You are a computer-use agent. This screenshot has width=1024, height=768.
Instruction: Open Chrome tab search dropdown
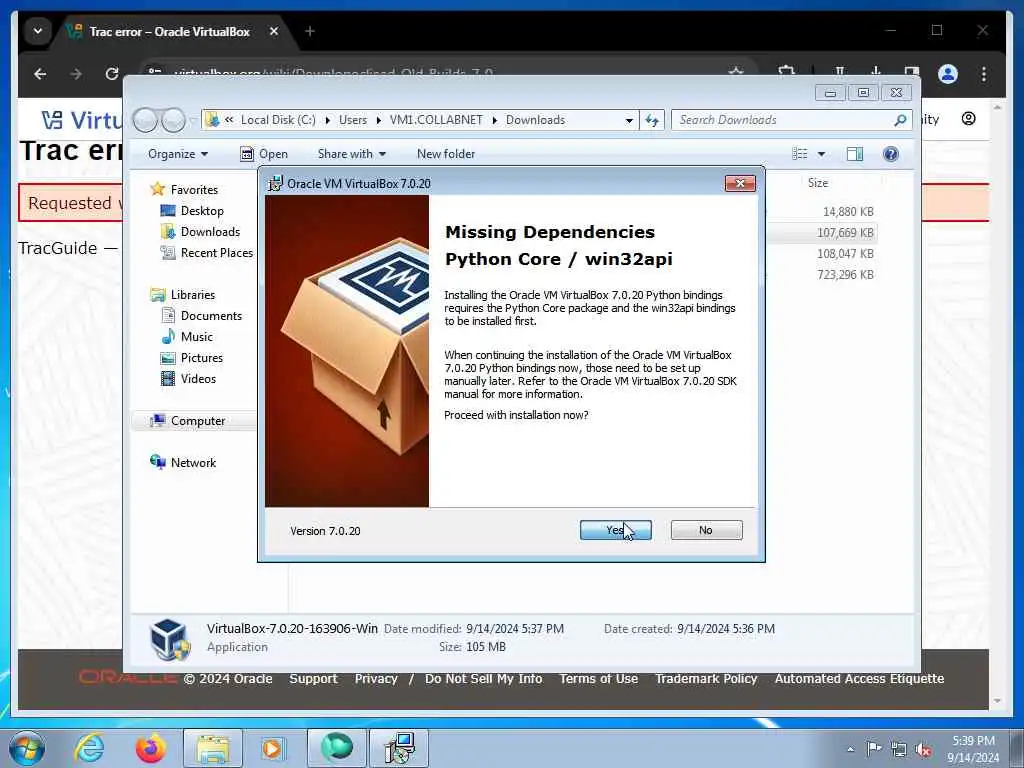pos(38,31)
